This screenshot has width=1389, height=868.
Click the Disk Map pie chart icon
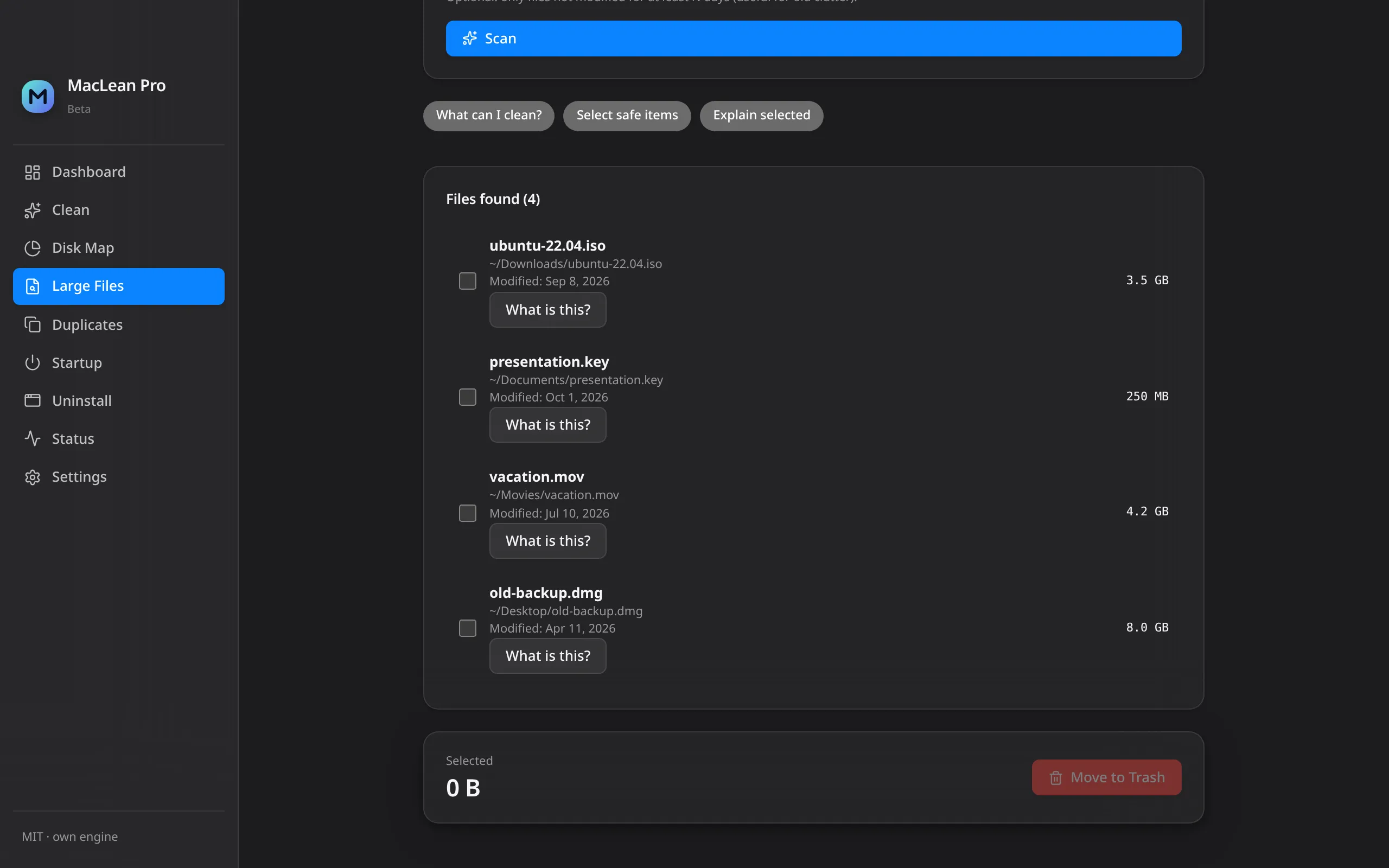33,248
